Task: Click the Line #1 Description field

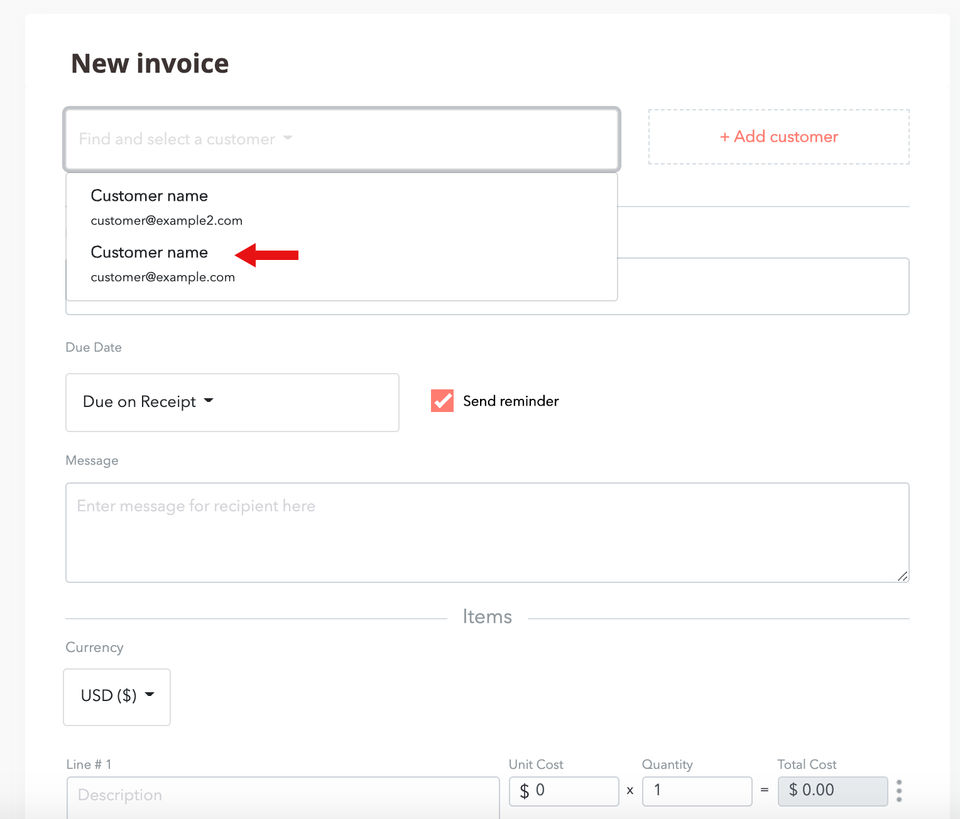Action: (x=283, y=797)
